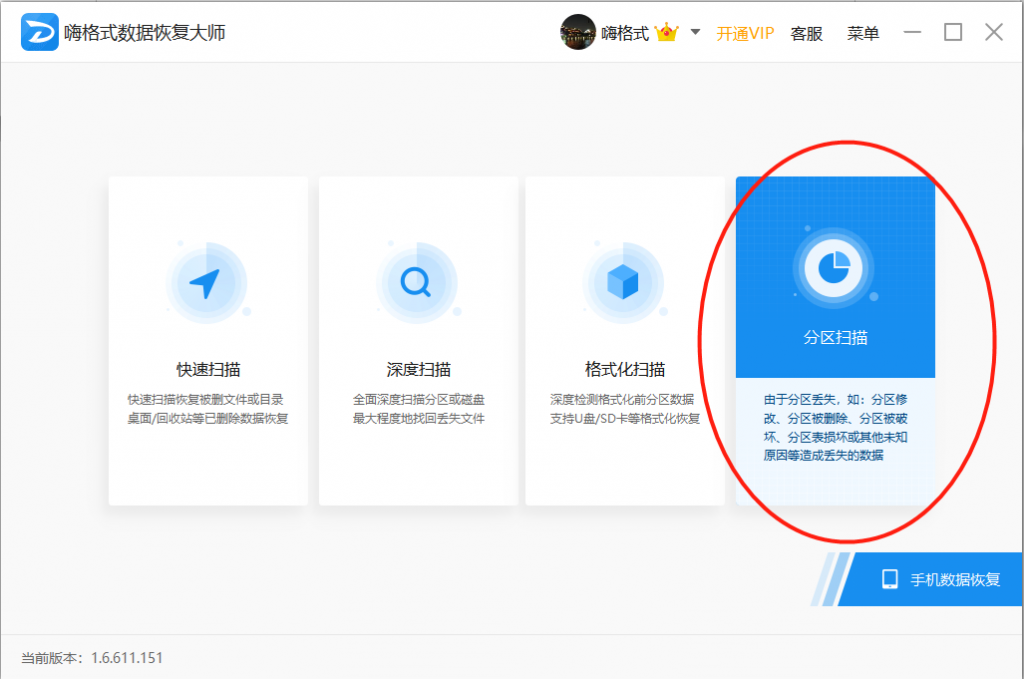
Task: Click the 支持U盘/SD卡等格式化恢复 text
Action: tap(625, 418)
